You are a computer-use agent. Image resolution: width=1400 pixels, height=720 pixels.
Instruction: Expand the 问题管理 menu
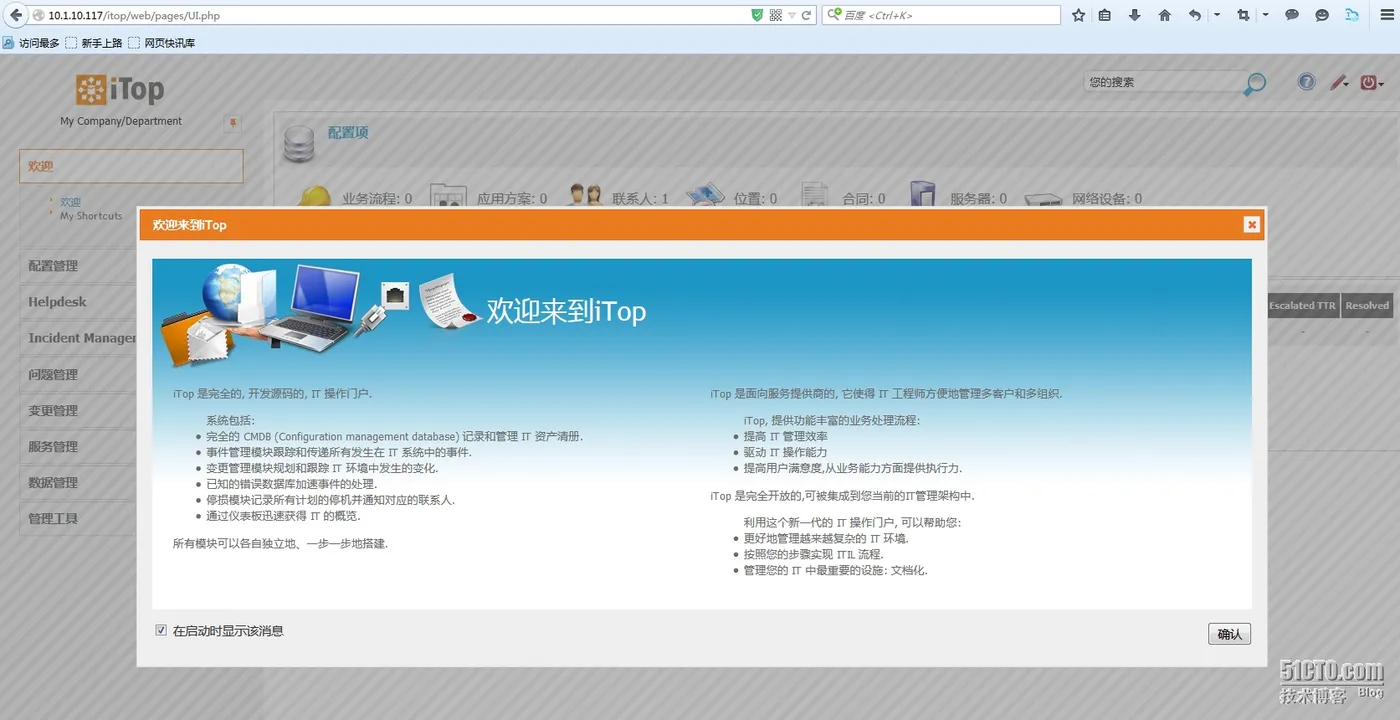point(78,374)
